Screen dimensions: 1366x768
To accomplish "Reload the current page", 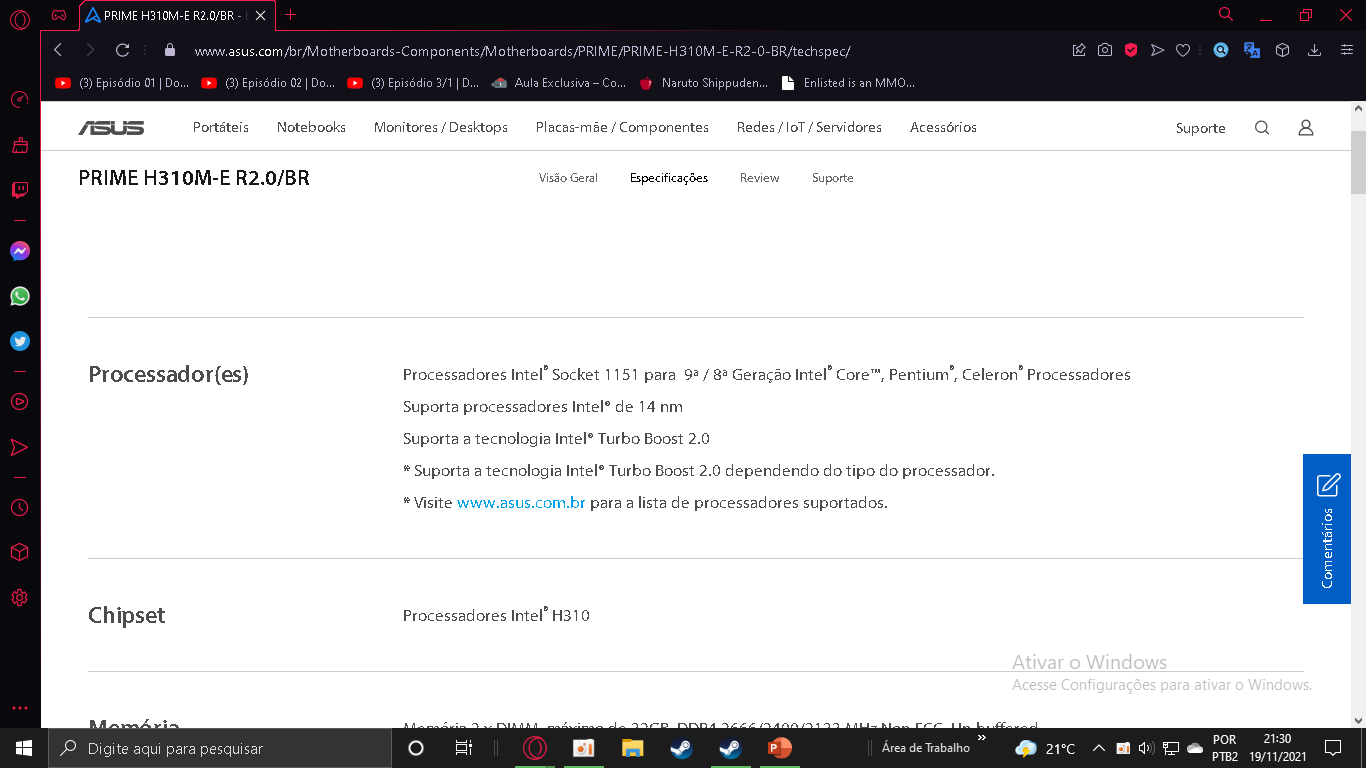I will [x=123, y=50].
